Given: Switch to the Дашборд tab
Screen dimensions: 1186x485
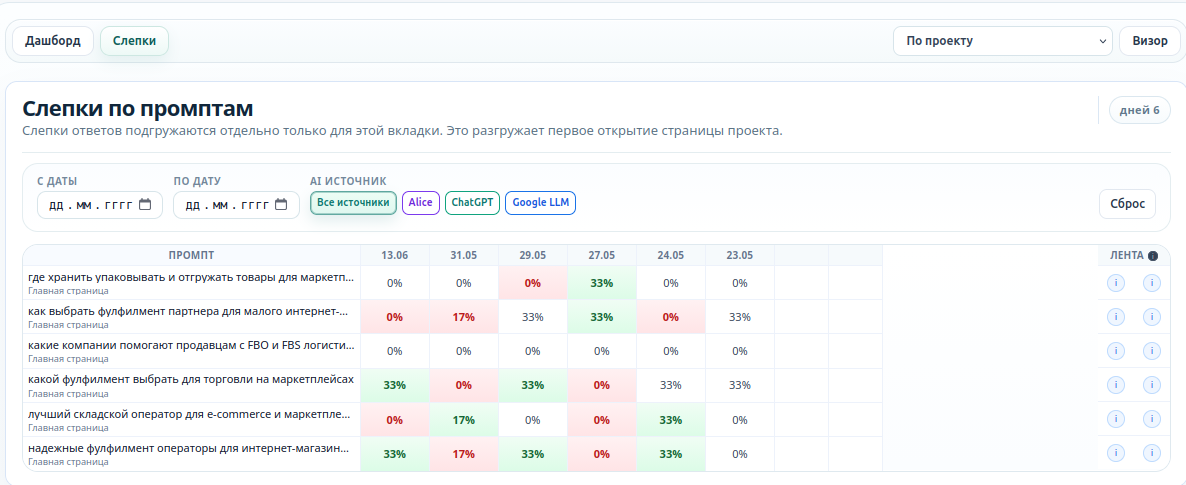Looking at the screenshot, I should tap(53, 41).
